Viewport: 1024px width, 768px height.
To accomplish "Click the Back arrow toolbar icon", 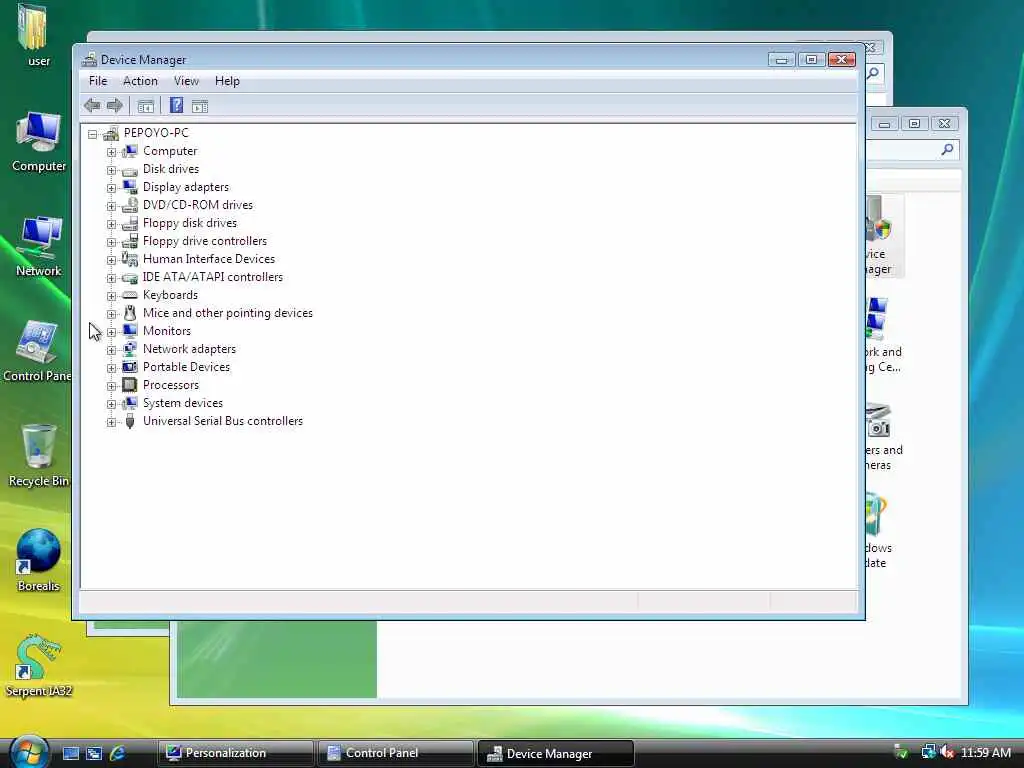I will [x=92, y=105].
